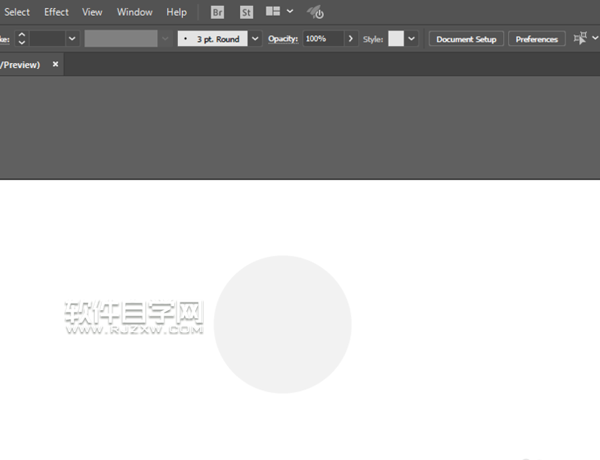The image size is (600, 460).
Task: Click the align to pixel grid icon
Action: pos(579,38)
